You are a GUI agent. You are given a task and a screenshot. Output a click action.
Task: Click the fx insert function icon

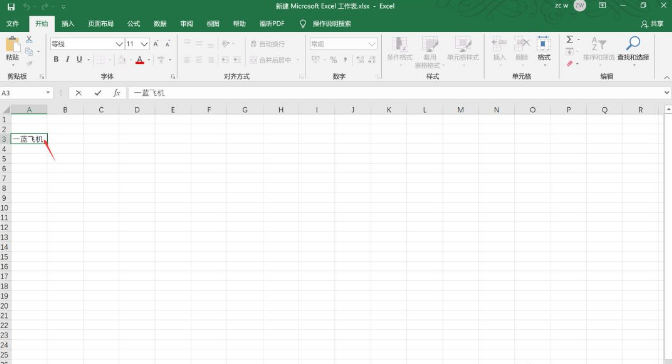117,93
